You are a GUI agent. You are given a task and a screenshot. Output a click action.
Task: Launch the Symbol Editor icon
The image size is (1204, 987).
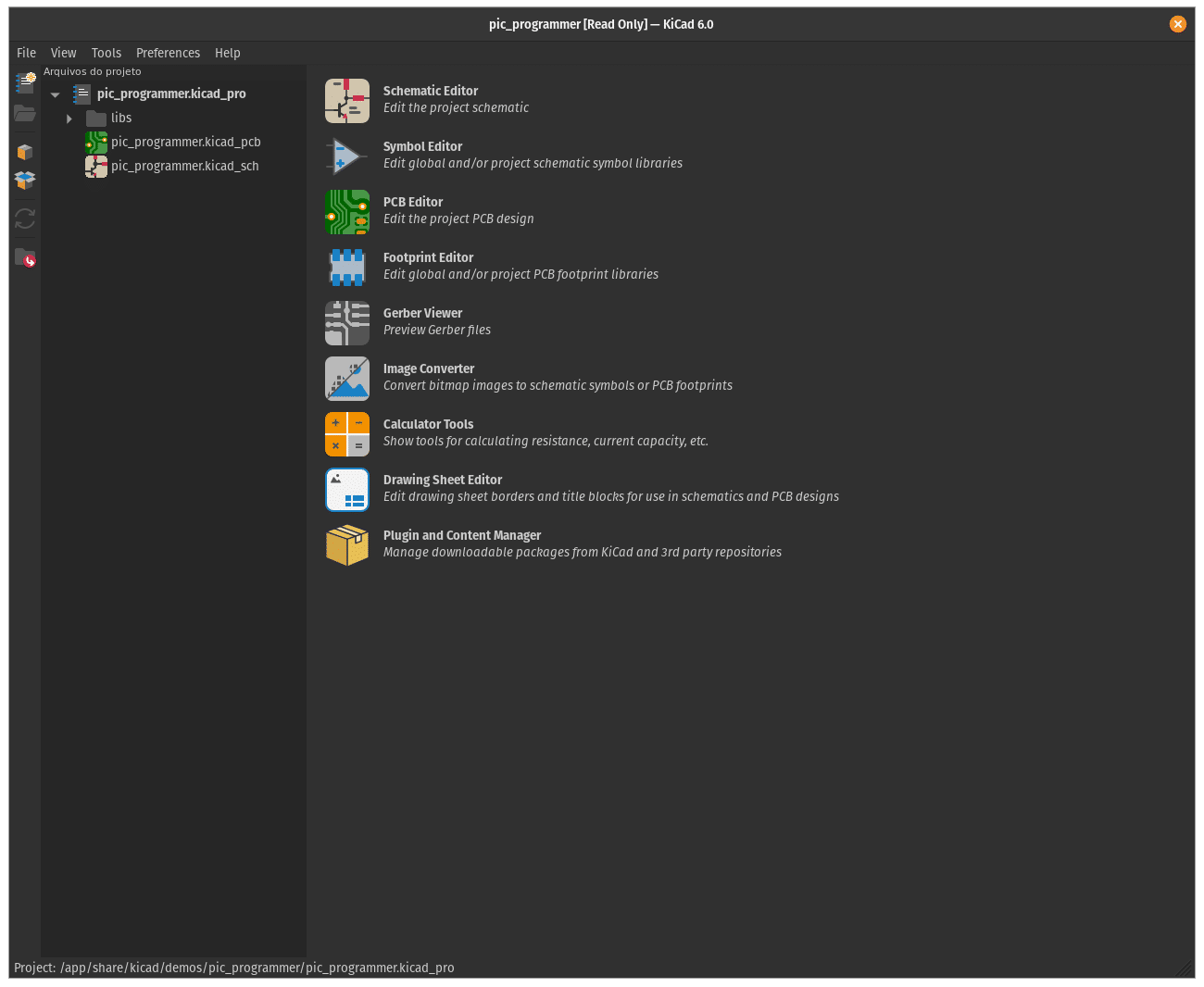347,156
